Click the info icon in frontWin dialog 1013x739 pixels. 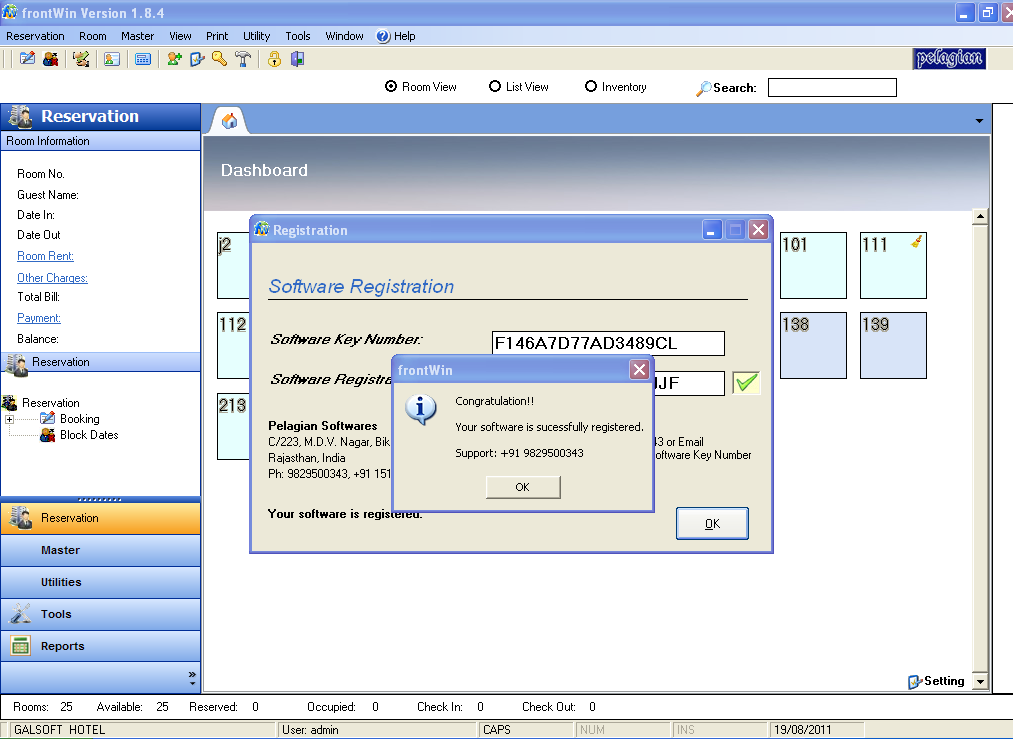(x=421, y=409)
